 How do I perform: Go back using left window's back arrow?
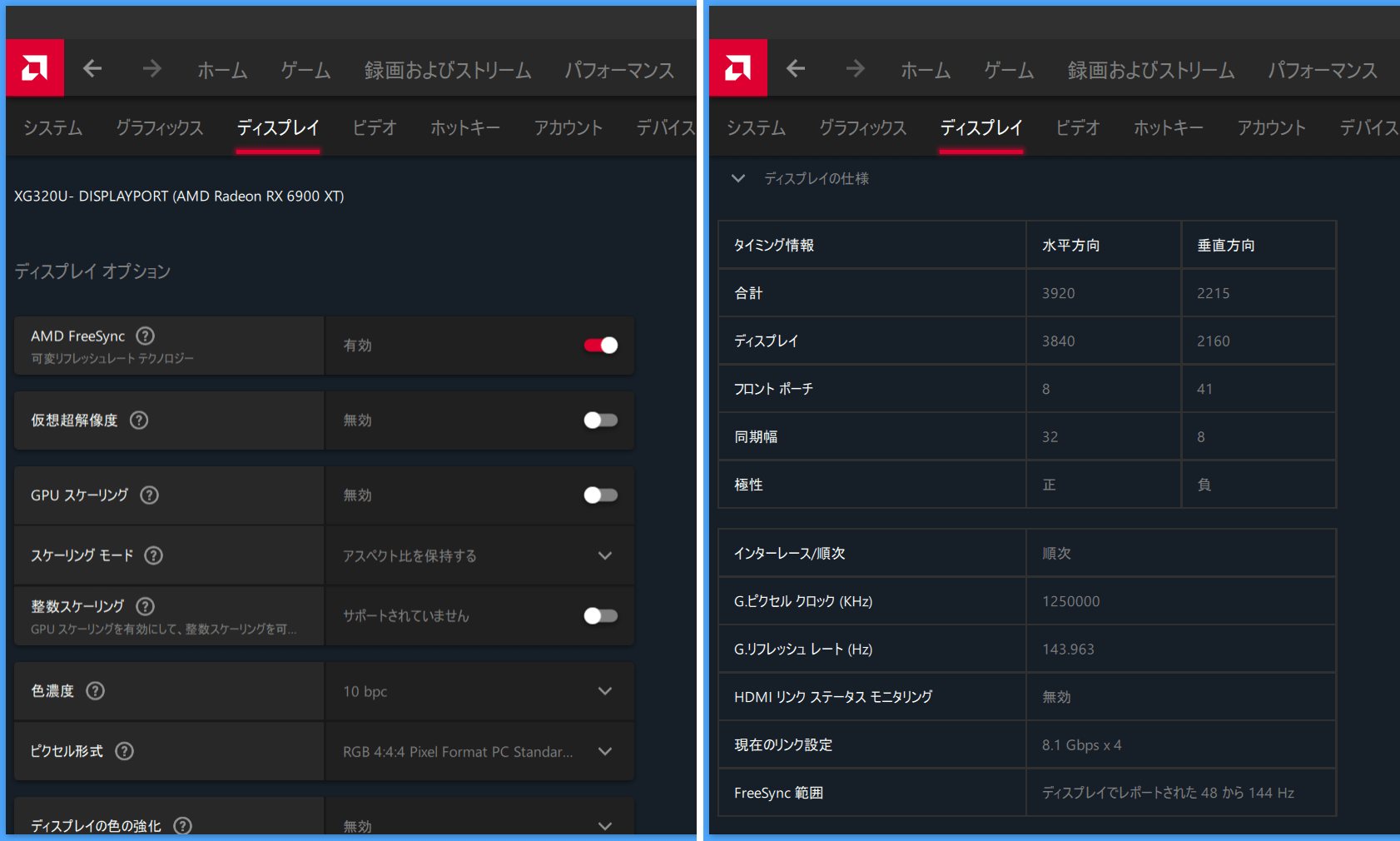pos(92,68)
